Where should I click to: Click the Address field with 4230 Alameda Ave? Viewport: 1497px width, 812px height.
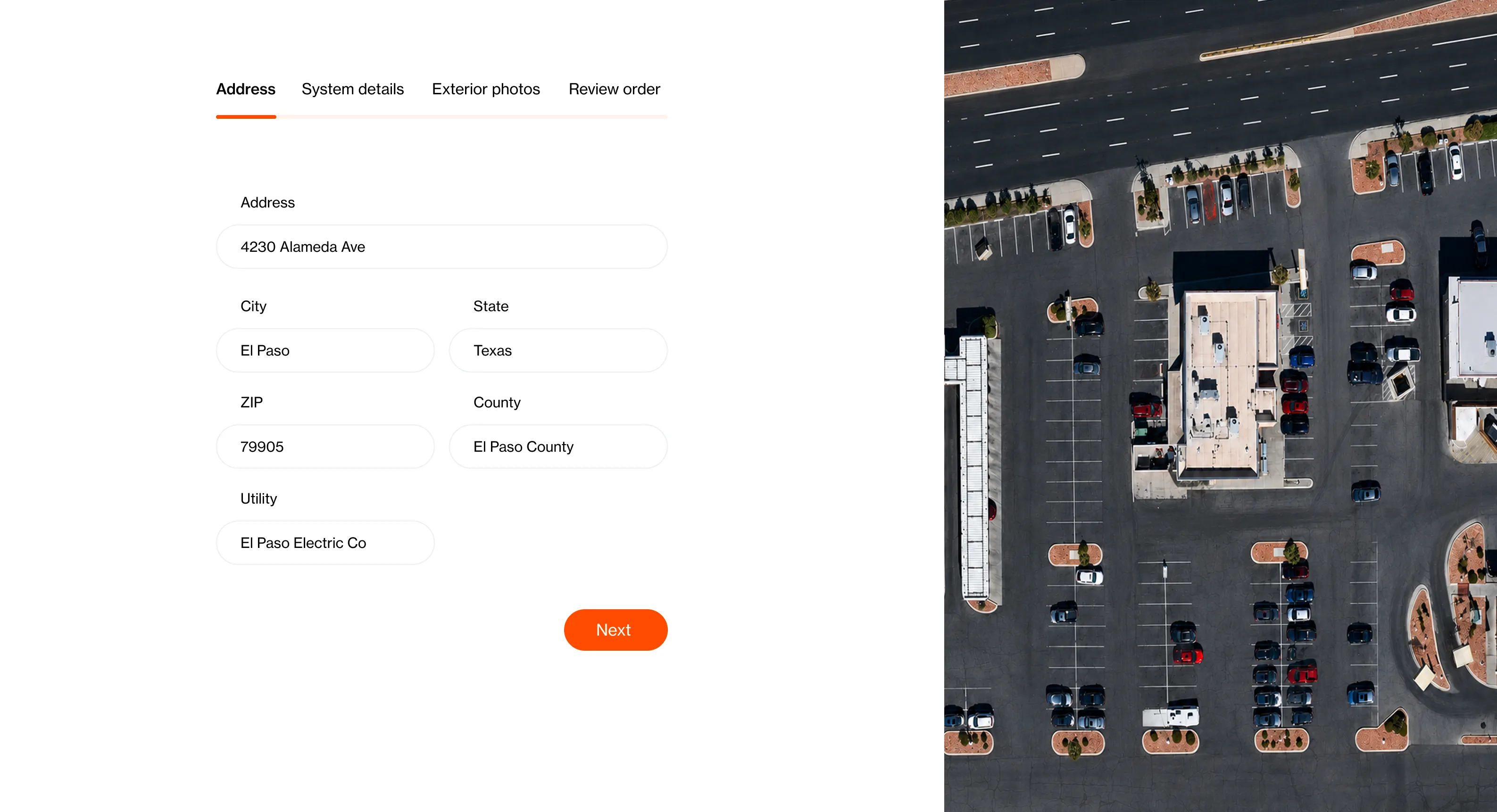click(x=441, y=247)
